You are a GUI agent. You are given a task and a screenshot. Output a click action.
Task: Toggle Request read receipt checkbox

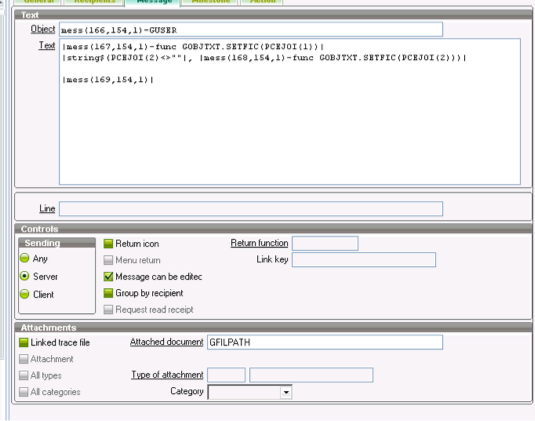pyautogui.click(x=108, y=309)
